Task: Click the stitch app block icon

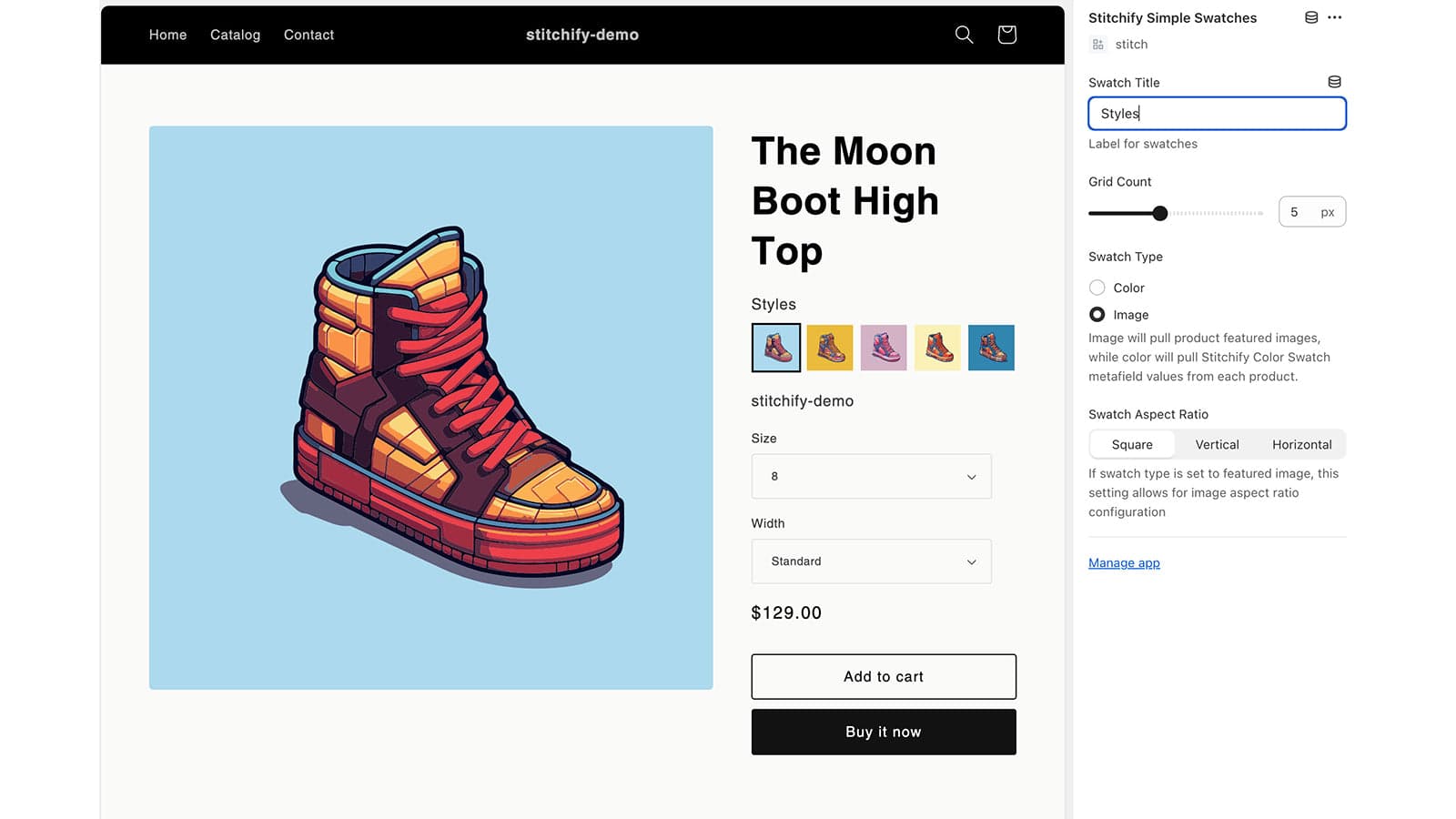Action: 1098,45
